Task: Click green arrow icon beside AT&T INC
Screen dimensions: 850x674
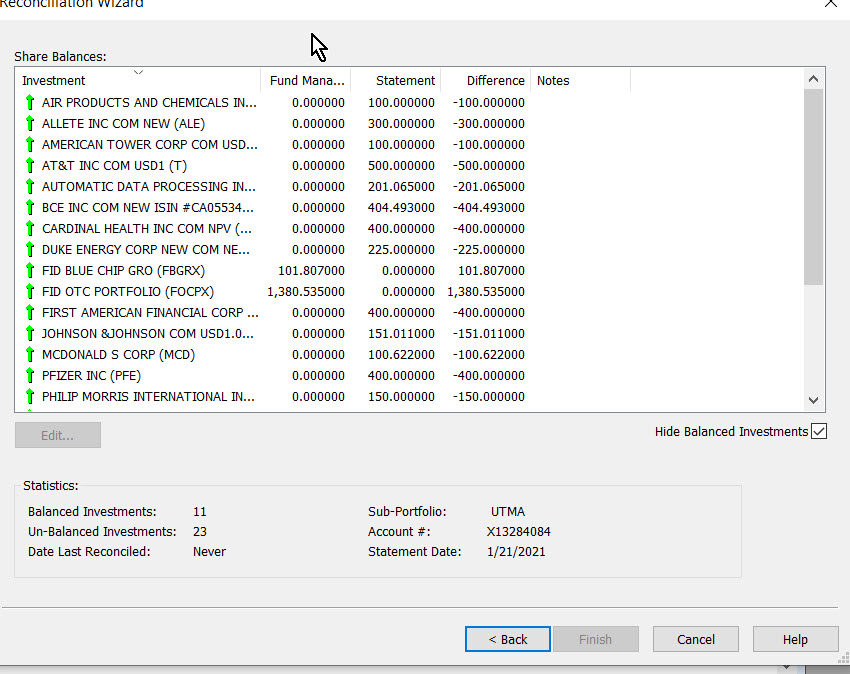Action: 30,165
